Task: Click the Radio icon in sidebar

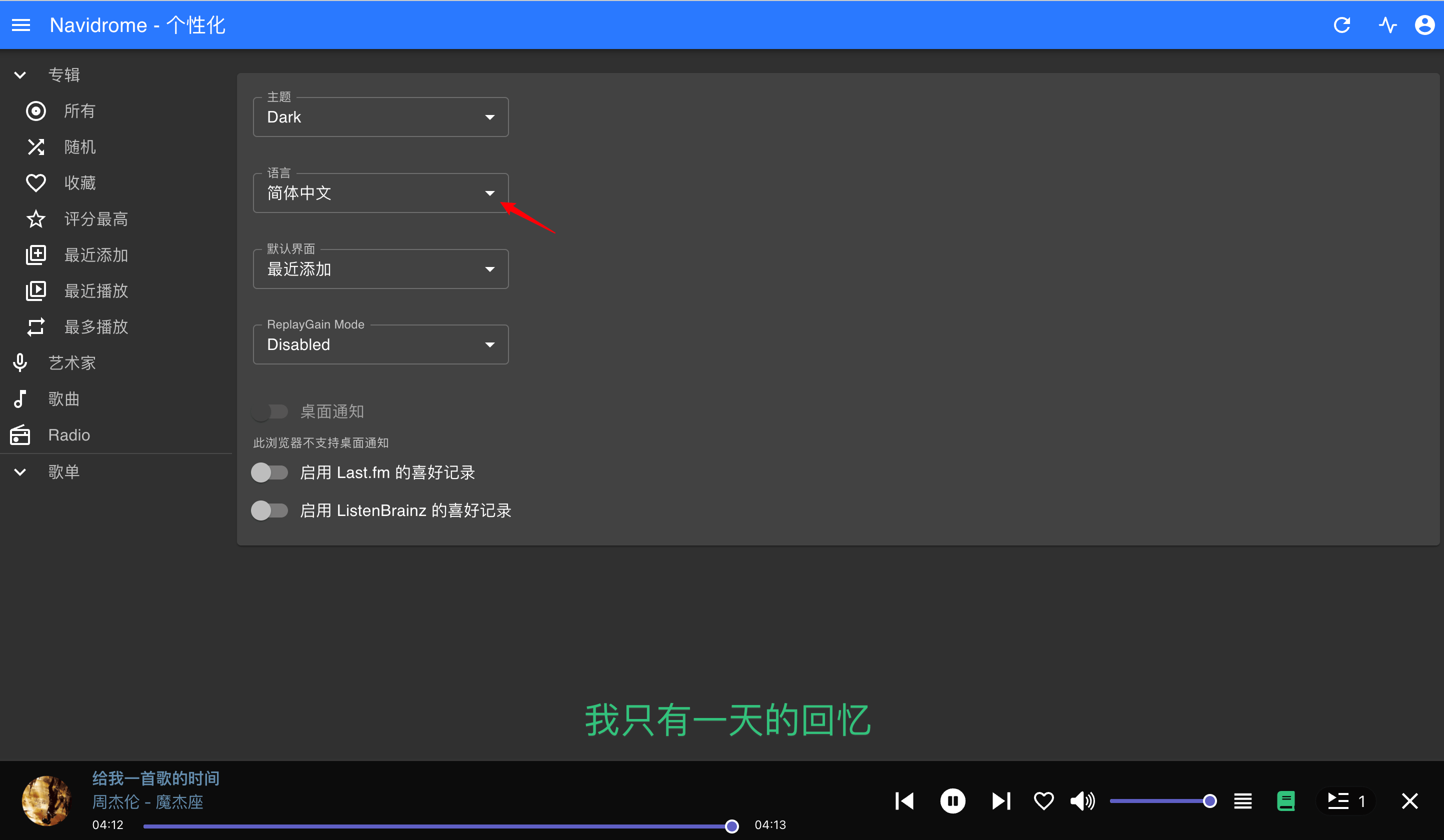Action: click(x=20, y=435)
